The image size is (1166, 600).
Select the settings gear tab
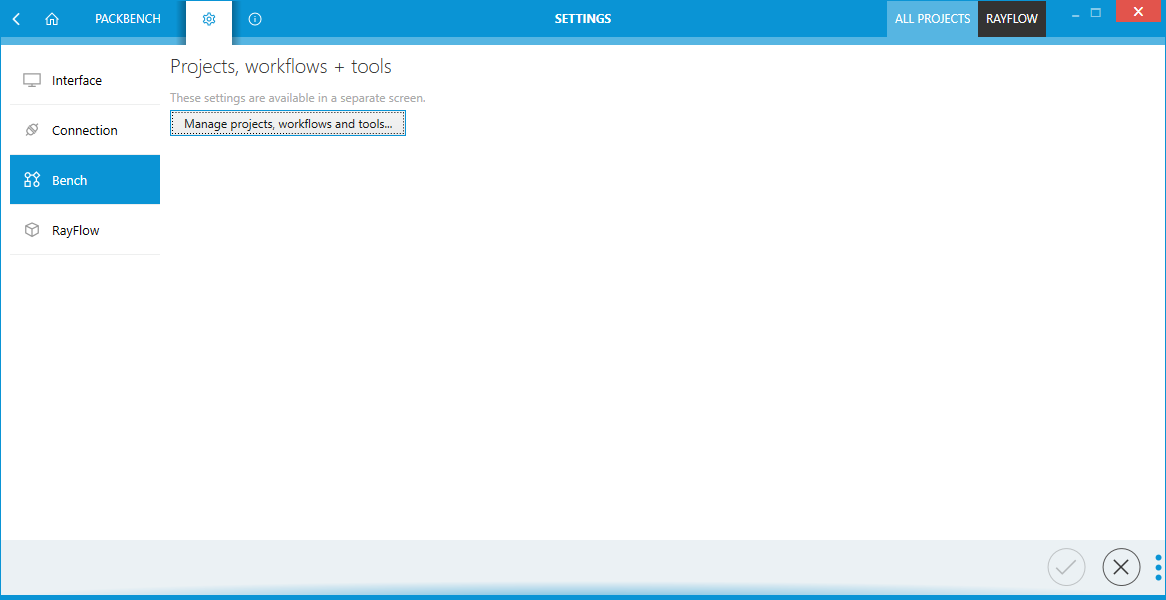(x=209, y=19)
